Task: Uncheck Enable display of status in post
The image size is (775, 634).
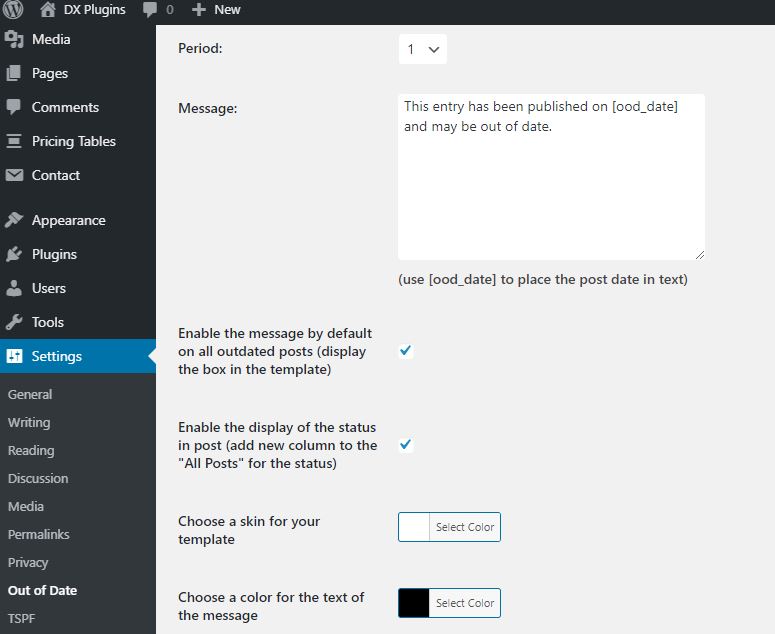Action: coord(406,445)
